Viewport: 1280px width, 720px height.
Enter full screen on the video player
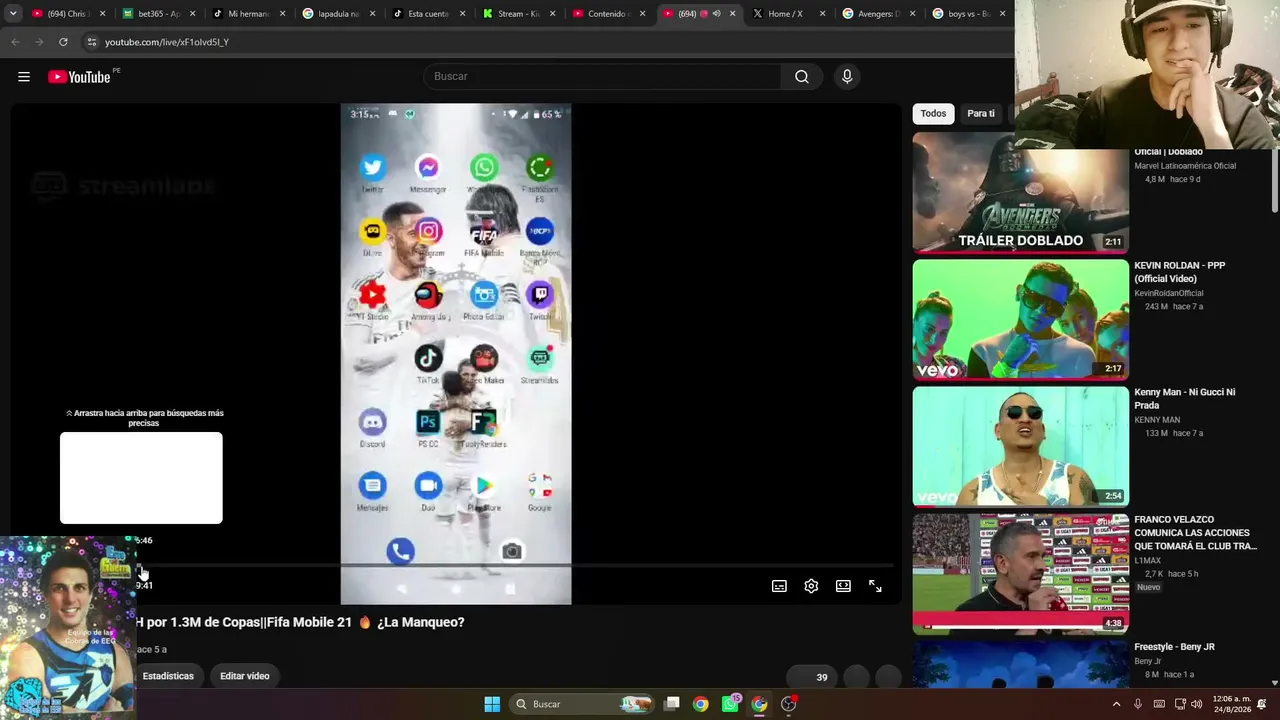click(x=875, y=586)
